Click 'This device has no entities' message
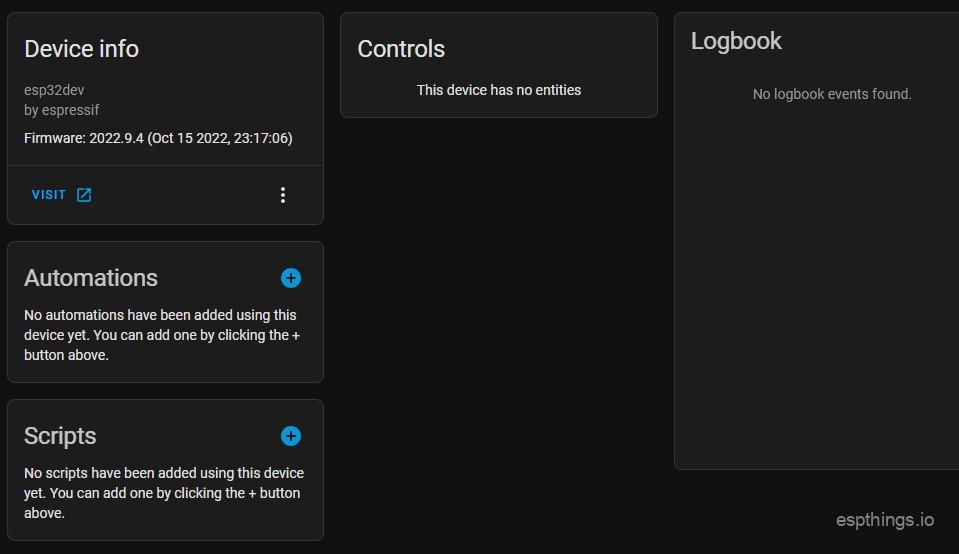 pos(499,90)
